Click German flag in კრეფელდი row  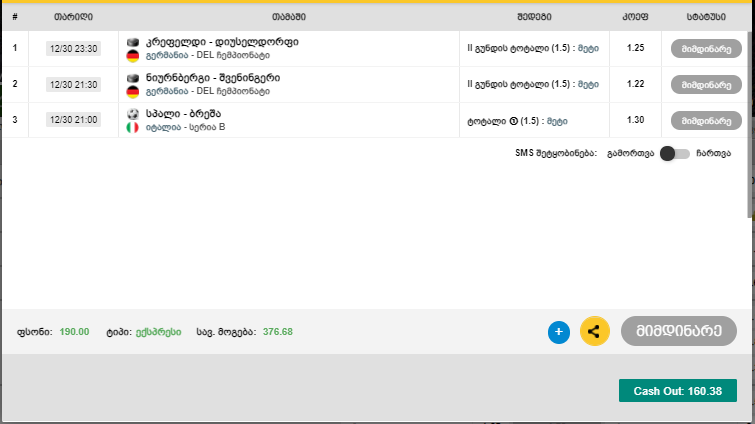coord(133,56)
